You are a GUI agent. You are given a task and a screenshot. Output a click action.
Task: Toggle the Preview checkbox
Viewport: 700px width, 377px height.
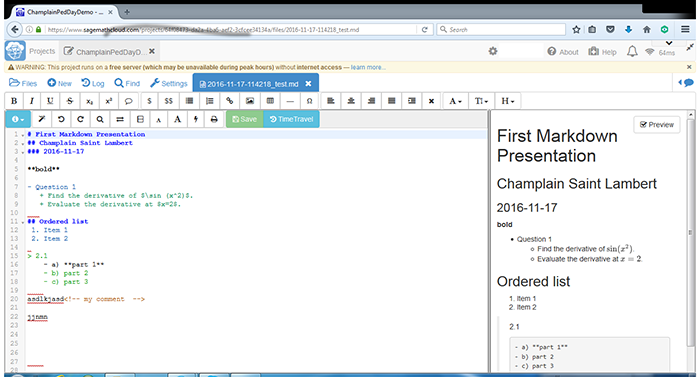pyautogui.click(x=657, y=125)
